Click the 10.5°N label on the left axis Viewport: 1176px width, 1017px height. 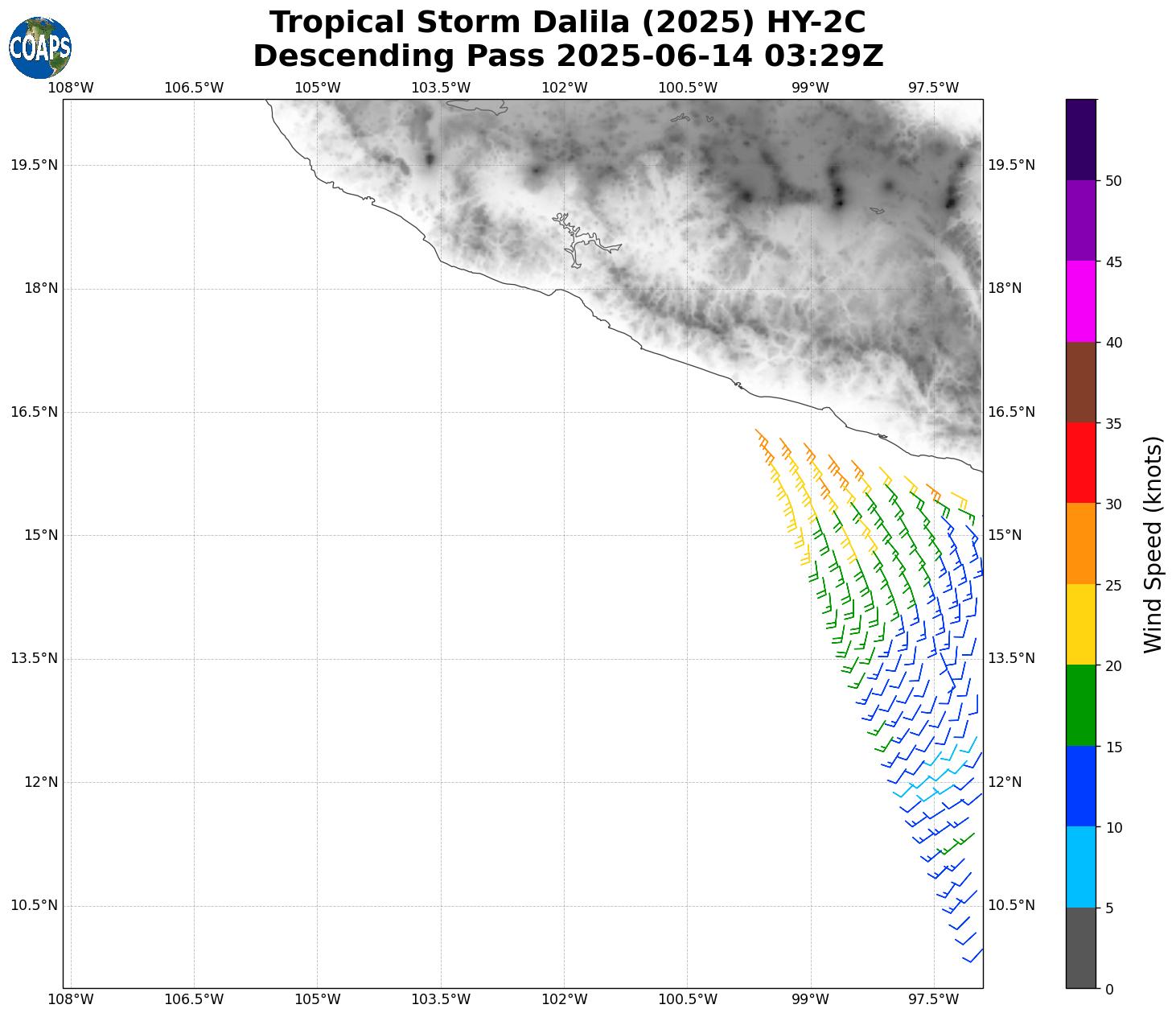tap(34, 905)
